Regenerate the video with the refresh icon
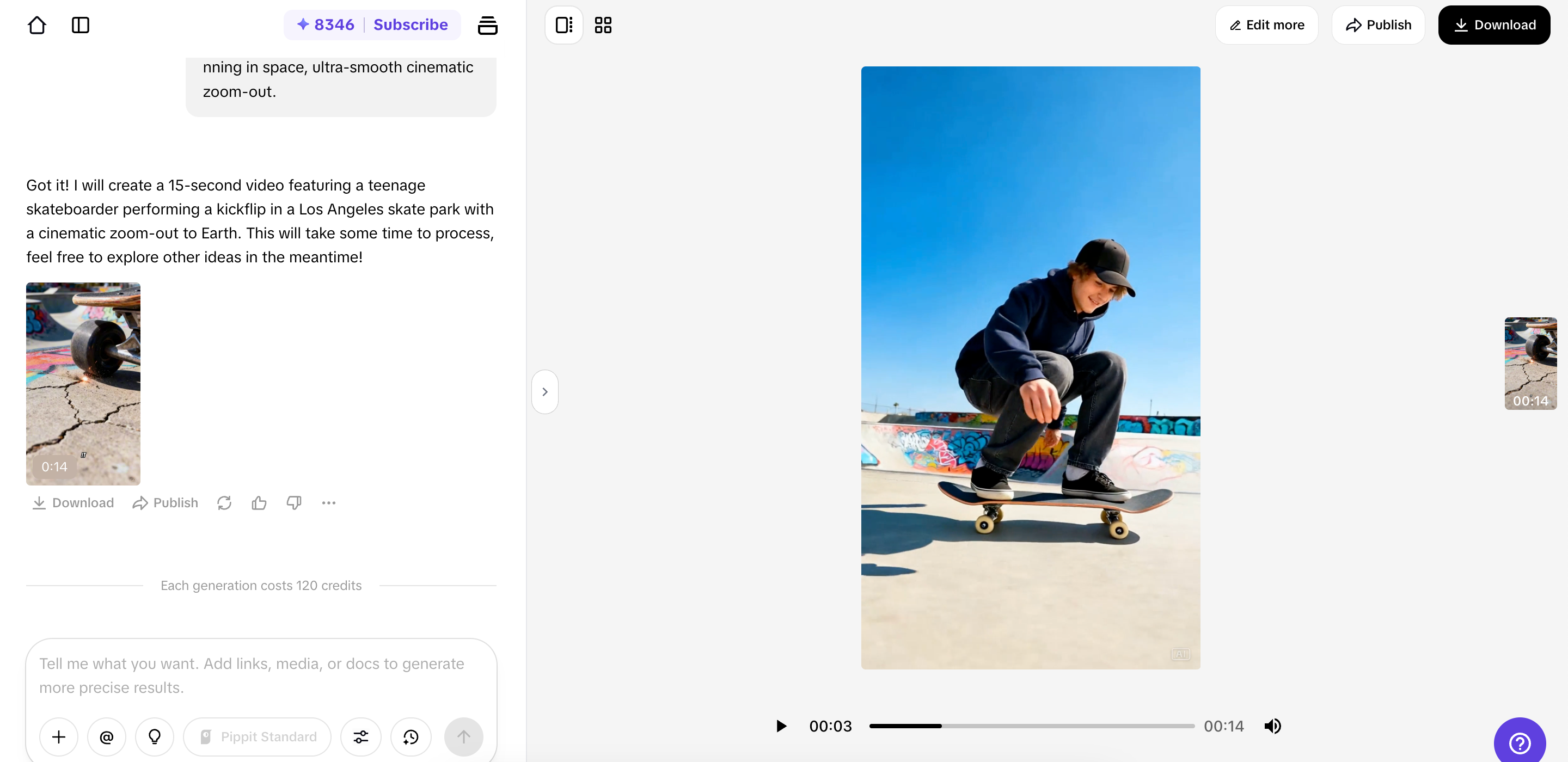This screenshot has width=1568, height=762. (224, 503)
